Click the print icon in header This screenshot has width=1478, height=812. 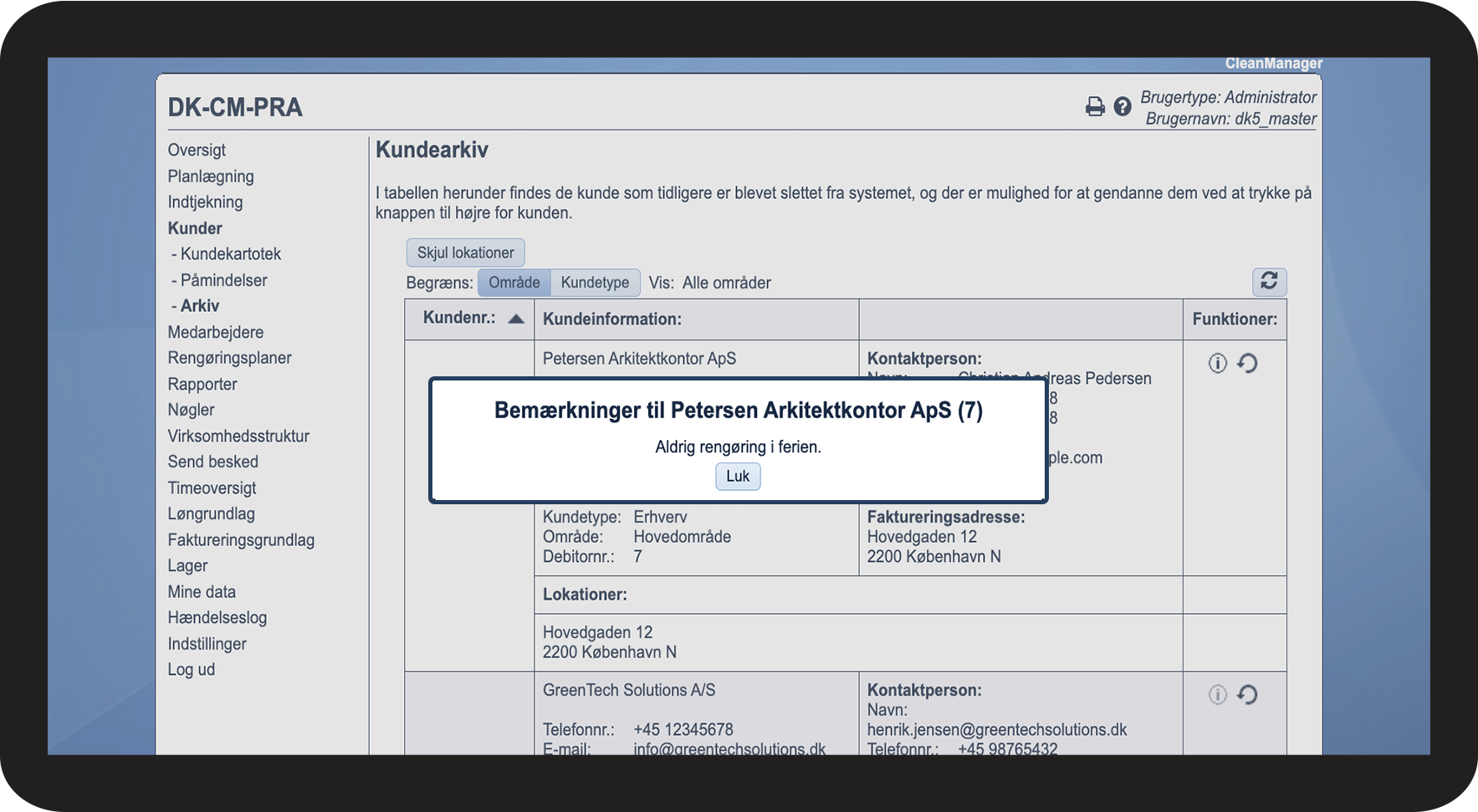pos(1094,107)
